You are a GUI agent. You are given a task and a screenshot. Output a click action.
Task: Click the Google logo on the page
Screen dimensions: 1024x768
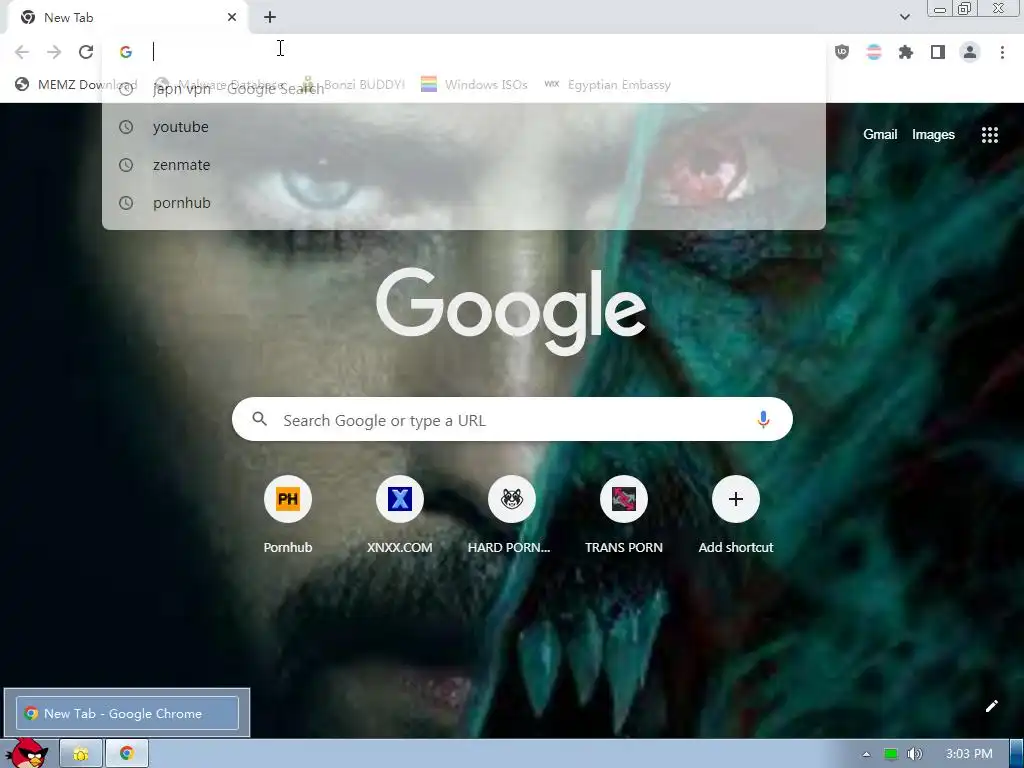[x=511, y=312]
